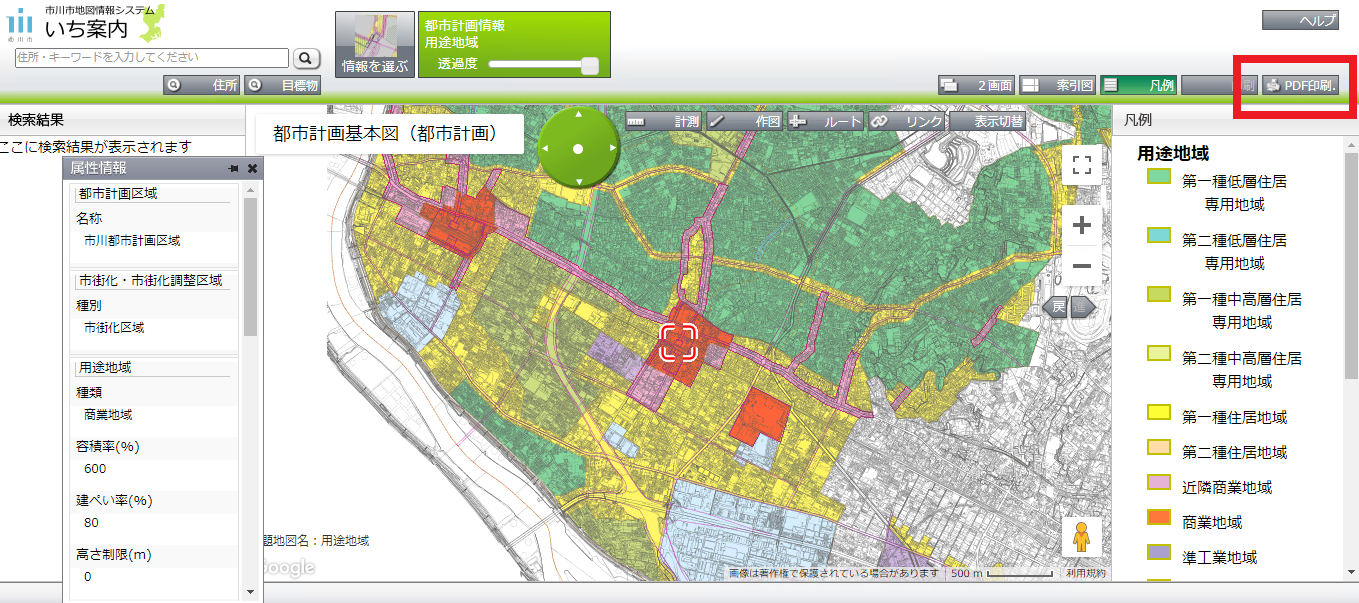Open the リンク link tool
This screenshot has height=603, width=1359.
(906, 121)
